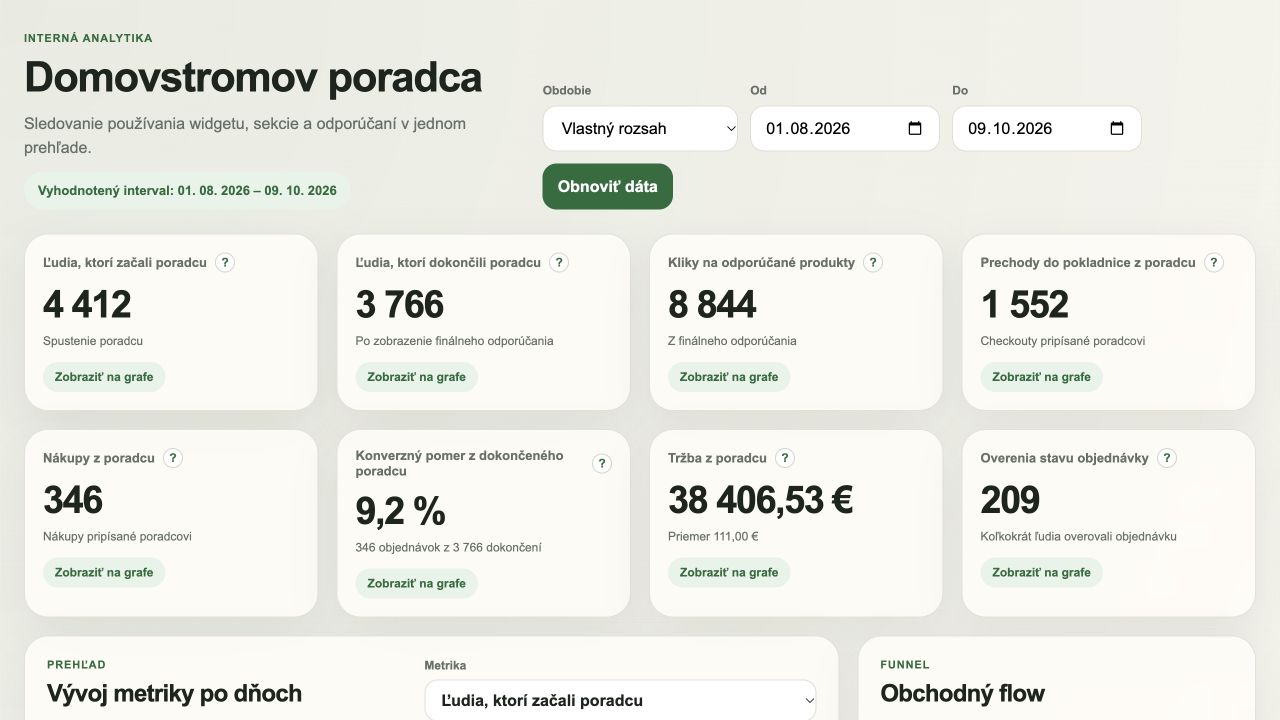
Task: Click the value 346 in Nákupy card
Action: pyautogui.click(x=73, y=499)
